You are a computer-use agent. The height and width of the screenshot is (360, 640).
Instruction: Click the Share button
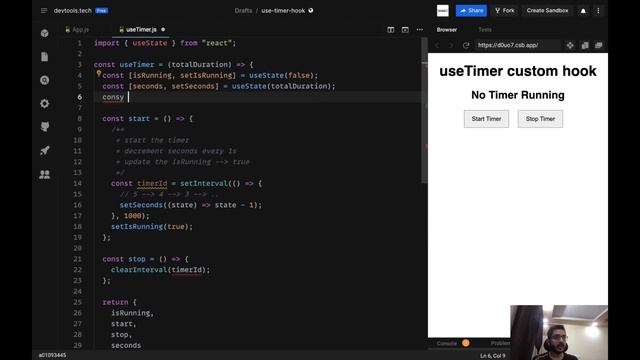click(x=471, y=11)
